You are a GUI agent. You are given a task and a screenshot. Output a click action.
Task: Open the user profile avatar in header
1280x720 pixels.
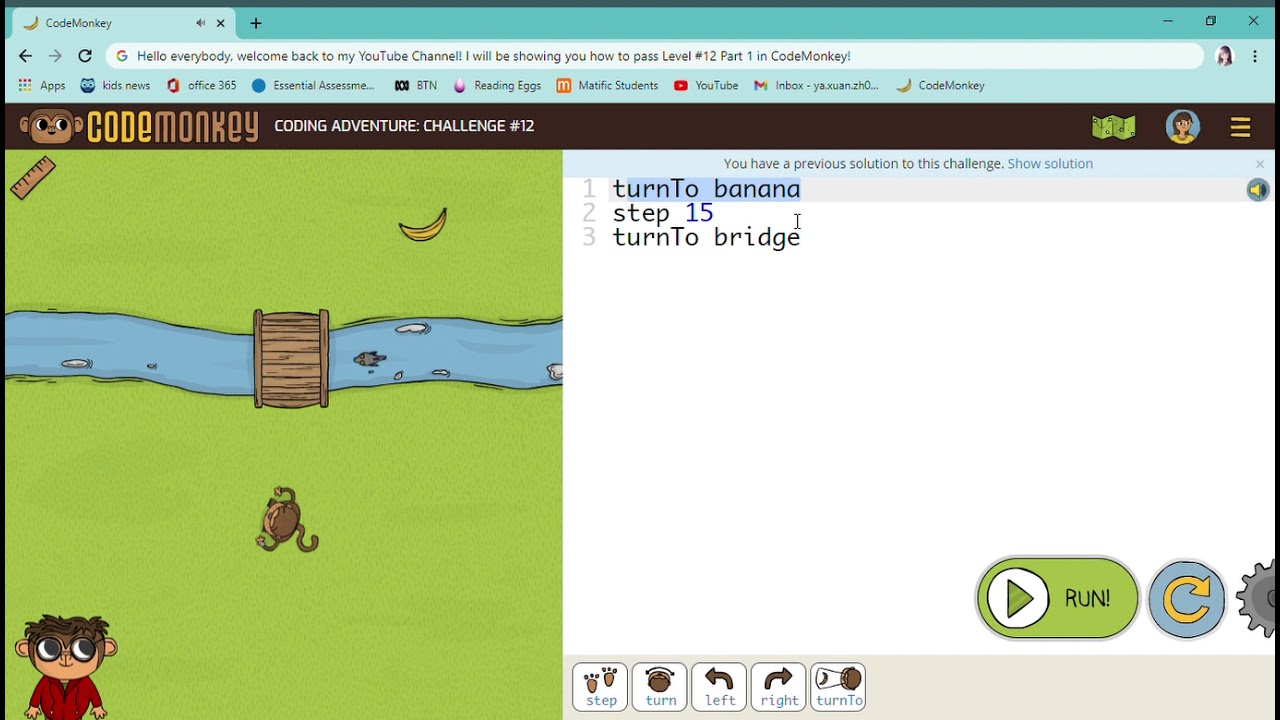click(1182, 127)
